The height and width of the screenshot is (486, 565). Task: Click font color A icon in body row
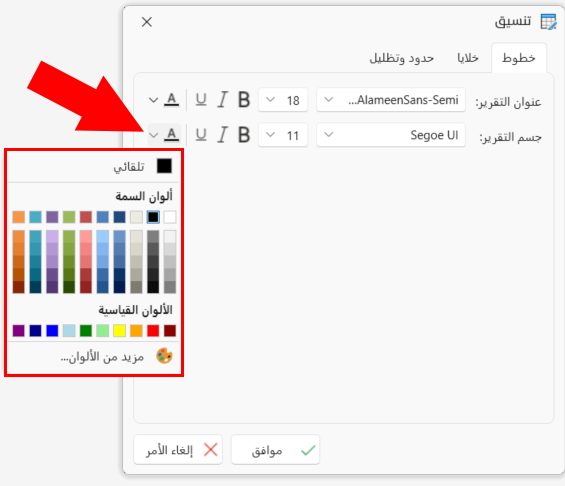[172, 135]
